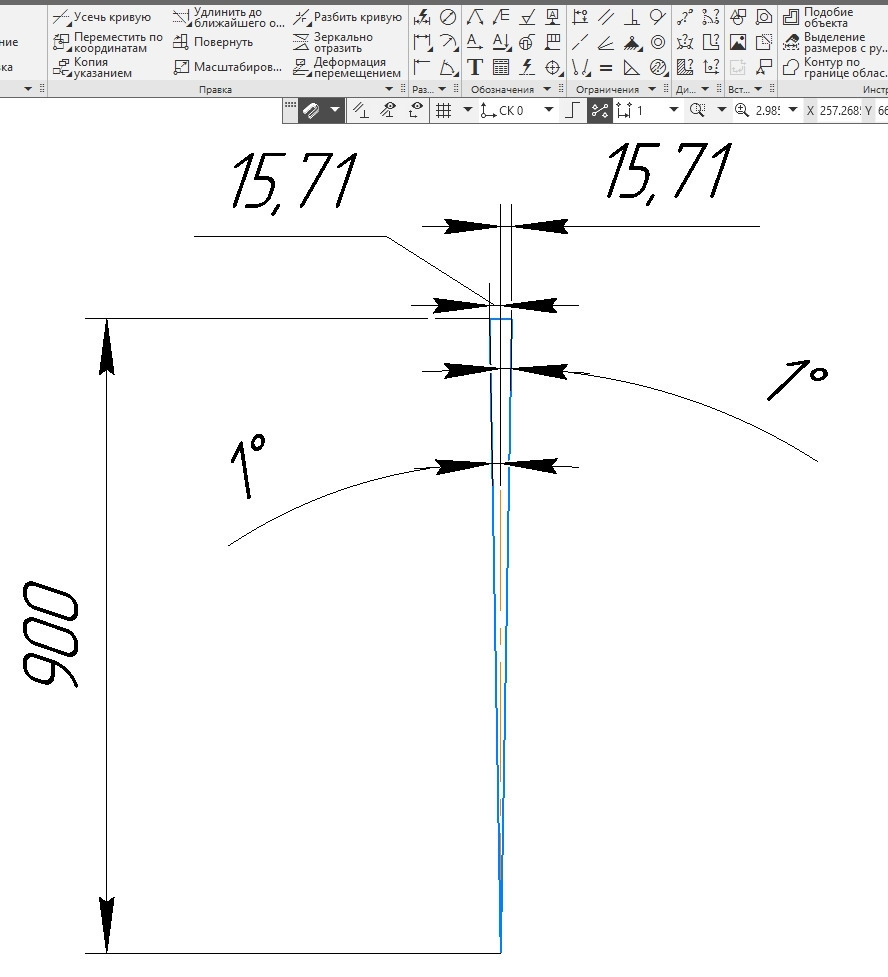Viewport: 888px width, 977px height.
Task: Open the СК 0 coordinate system dropdown
Action: pyautogui.click(x=548, y=110)
